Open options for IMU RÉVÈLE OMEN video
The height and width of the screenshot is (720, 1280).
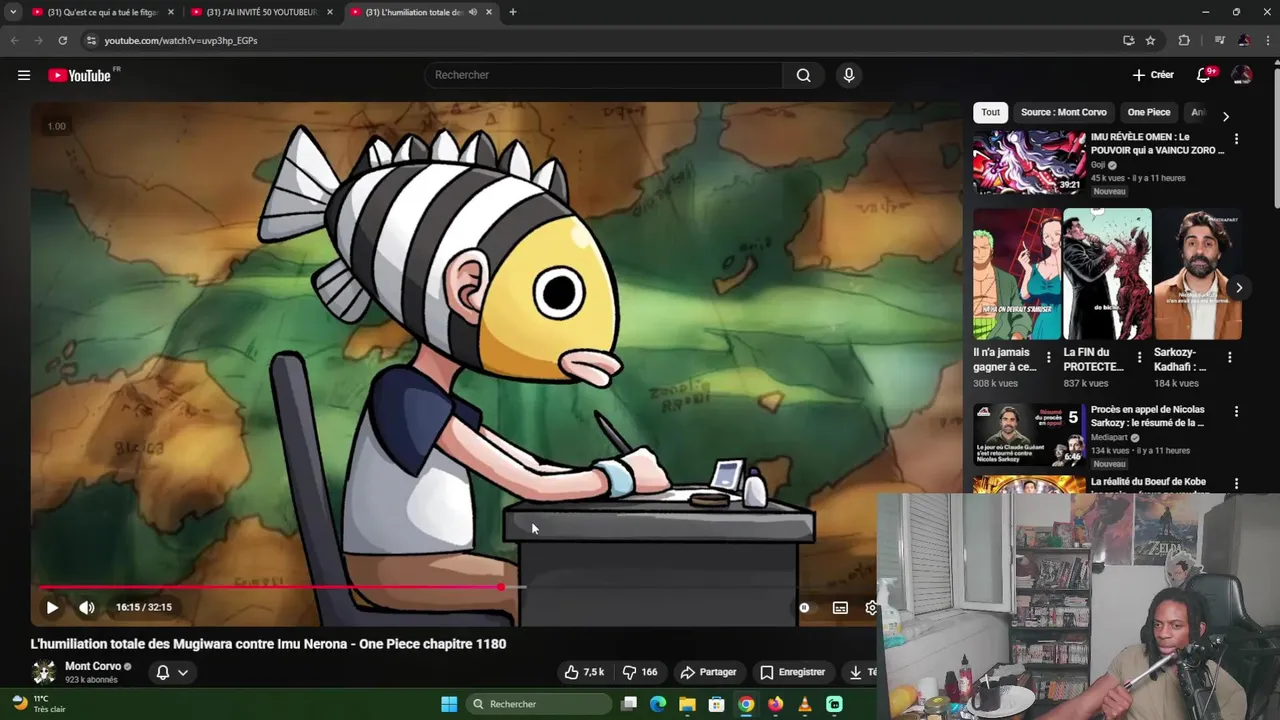tap(1236, 139)
